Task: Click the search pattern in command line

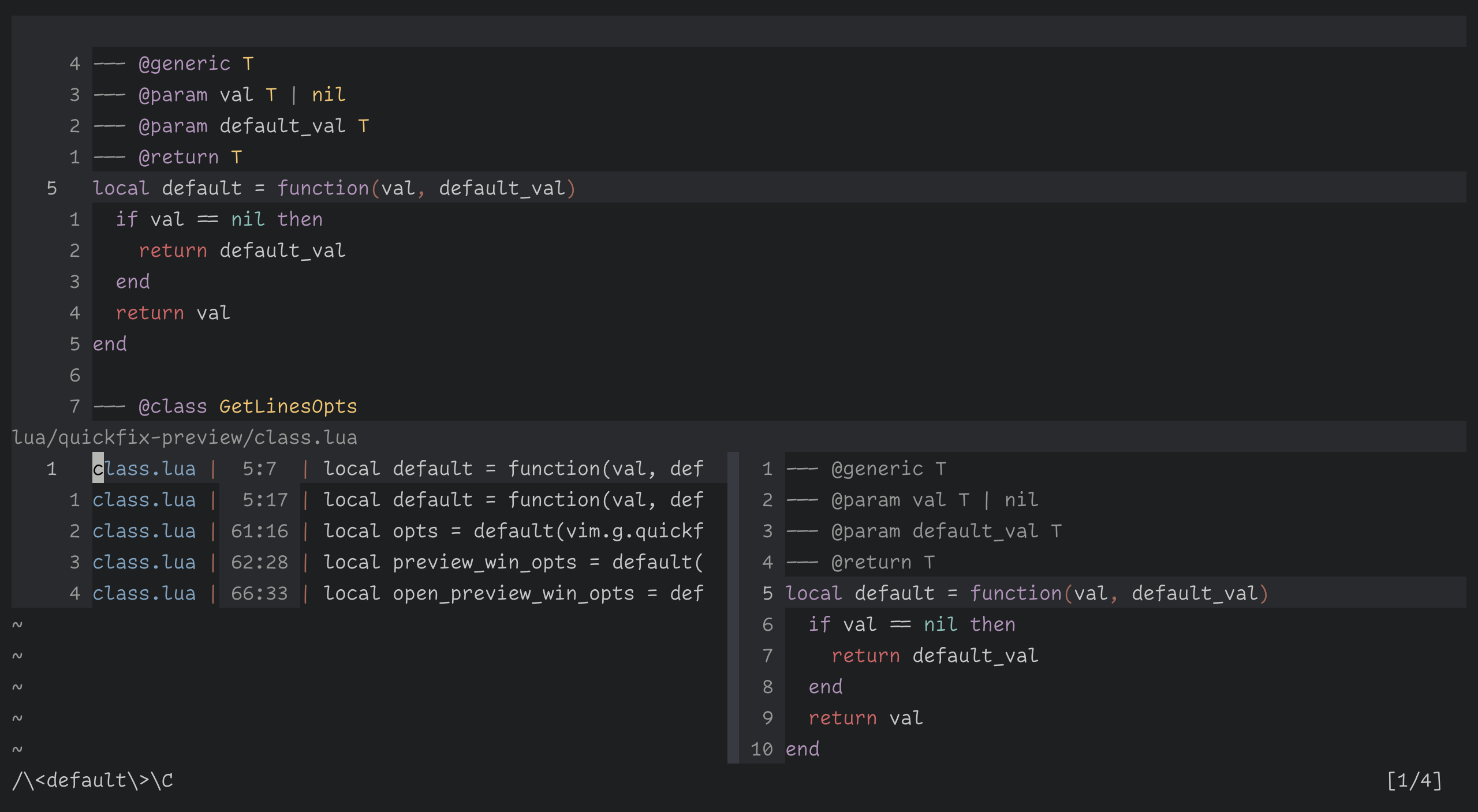Action: [x=92, y=780]
